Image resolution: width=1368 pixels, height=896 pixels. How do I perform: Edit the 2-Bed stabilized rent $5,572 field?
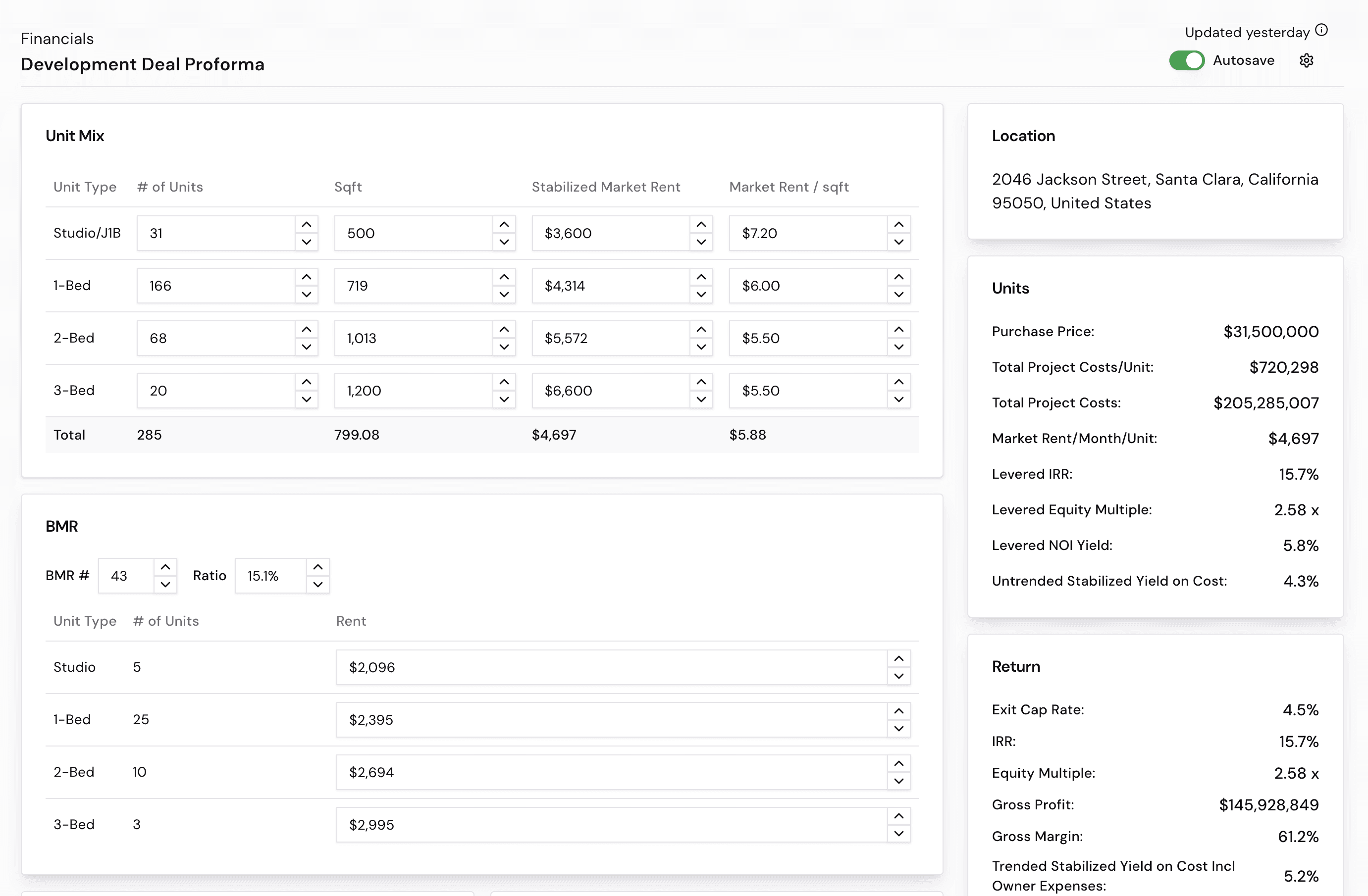click(611, 338)
